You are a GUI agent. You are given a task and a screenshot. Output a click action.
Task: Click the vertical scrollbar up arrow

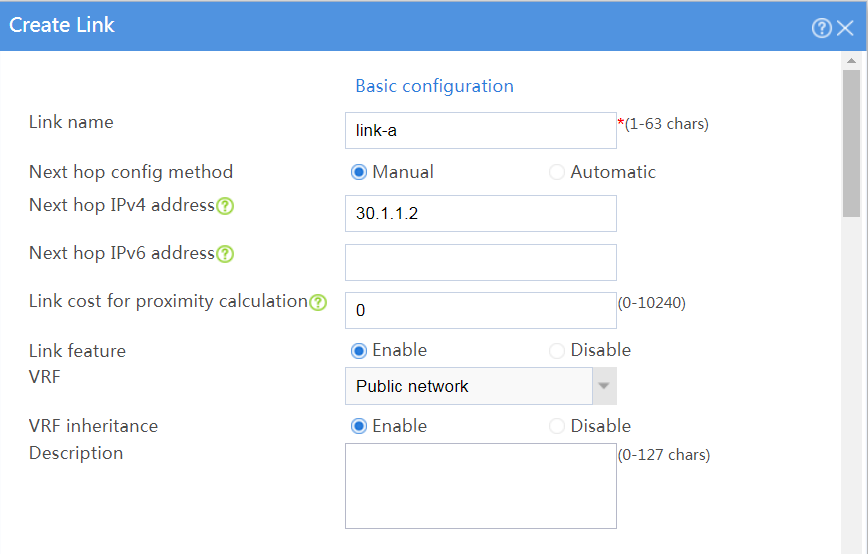pyautogui.click(x=851, y=60)
